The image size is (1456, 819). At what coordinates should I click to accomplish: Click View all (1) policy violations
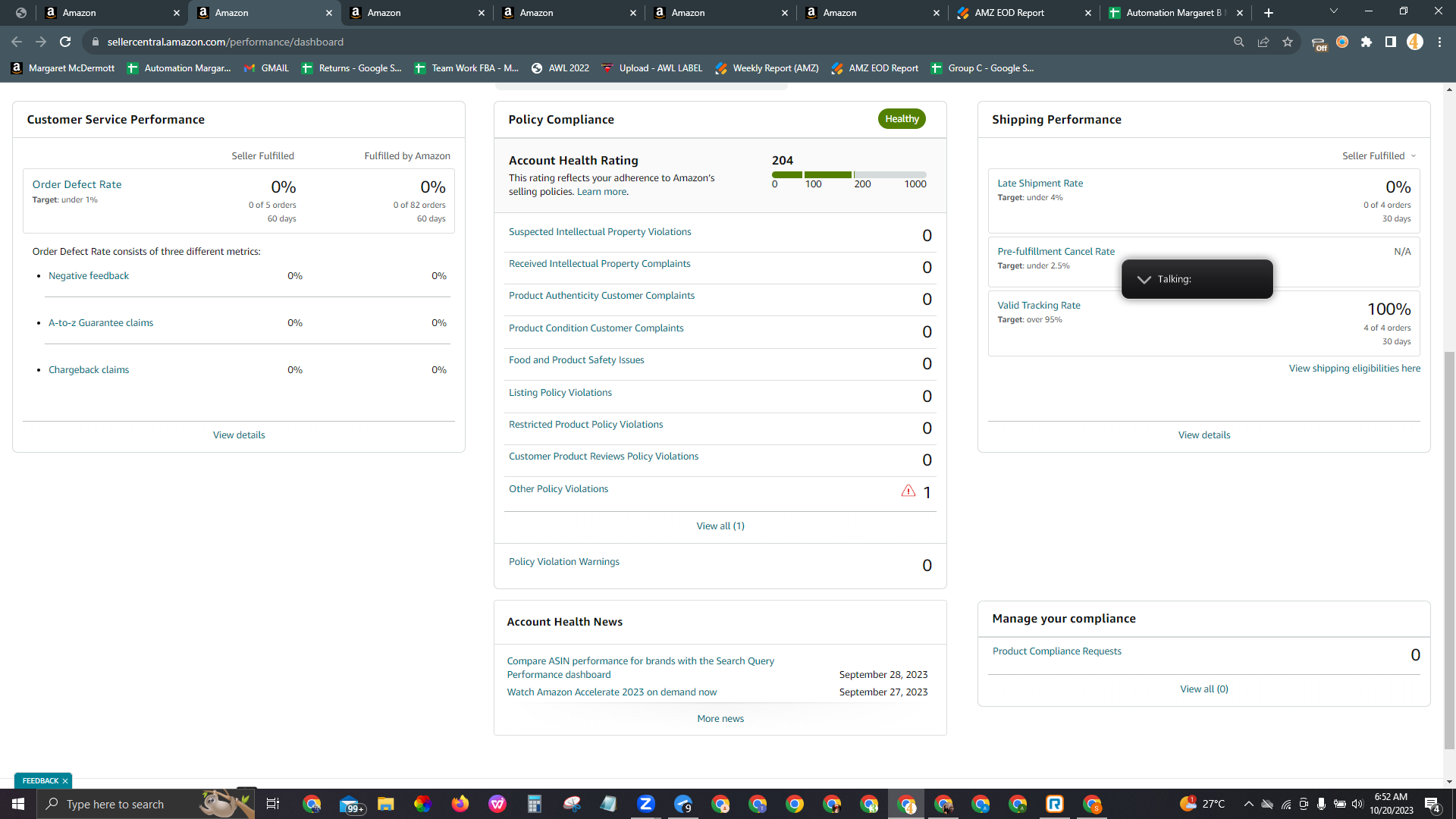point(720,526)
